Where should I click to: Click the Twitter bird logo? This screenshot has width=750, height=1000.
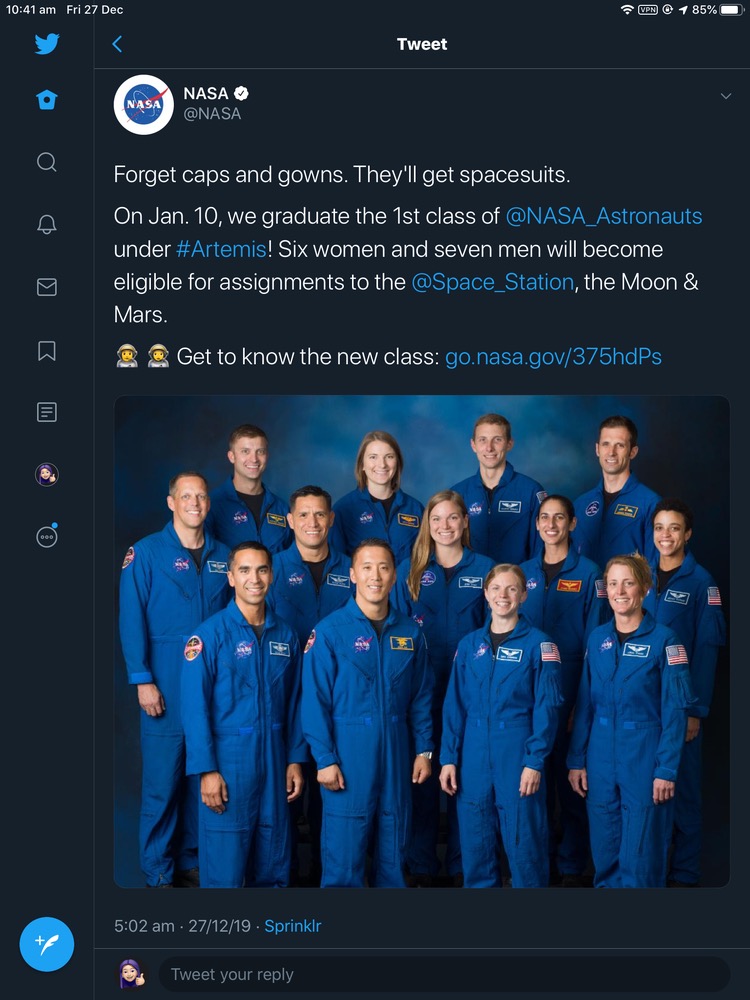46,44
